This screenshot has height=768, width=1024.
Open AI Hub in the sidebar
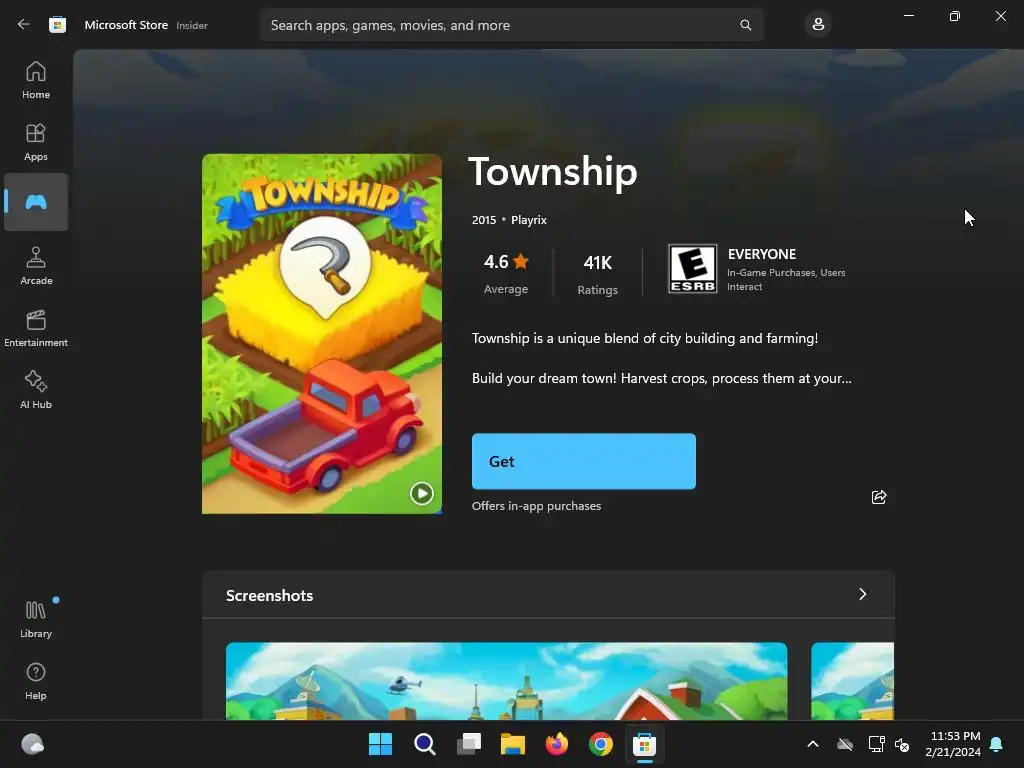tap(36, 390)
